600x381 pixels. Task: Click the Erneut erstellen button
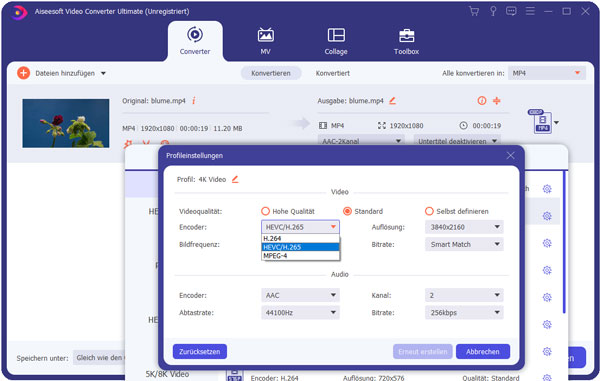coord(422,352)
